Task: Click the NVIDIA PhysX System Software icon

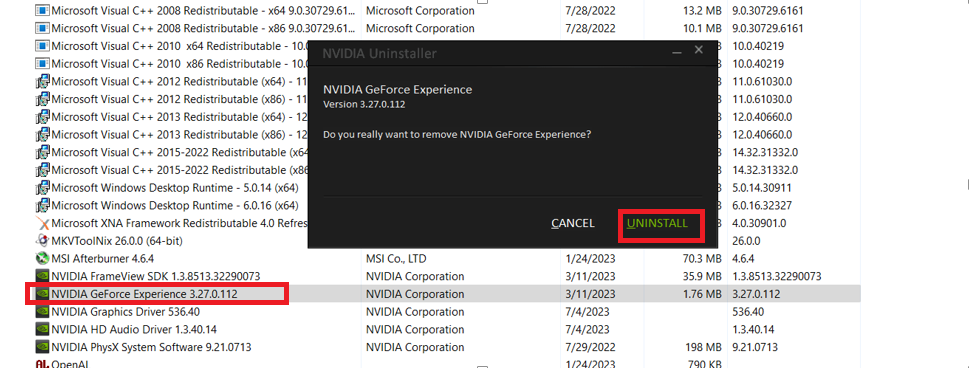Action: pos(43,347)
